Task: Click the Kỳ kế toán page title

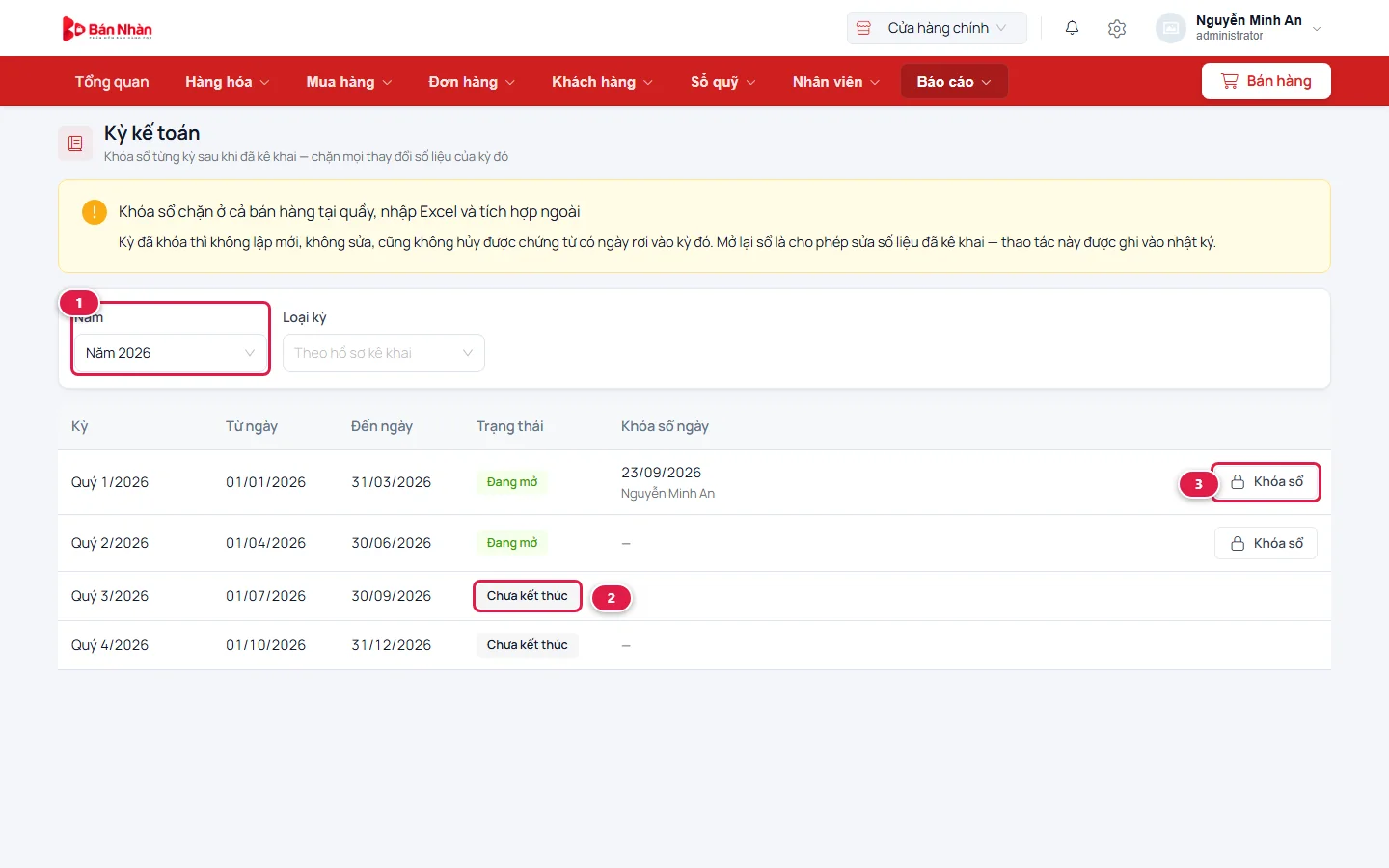Action: pyautogui.click(x=152, y=133)
